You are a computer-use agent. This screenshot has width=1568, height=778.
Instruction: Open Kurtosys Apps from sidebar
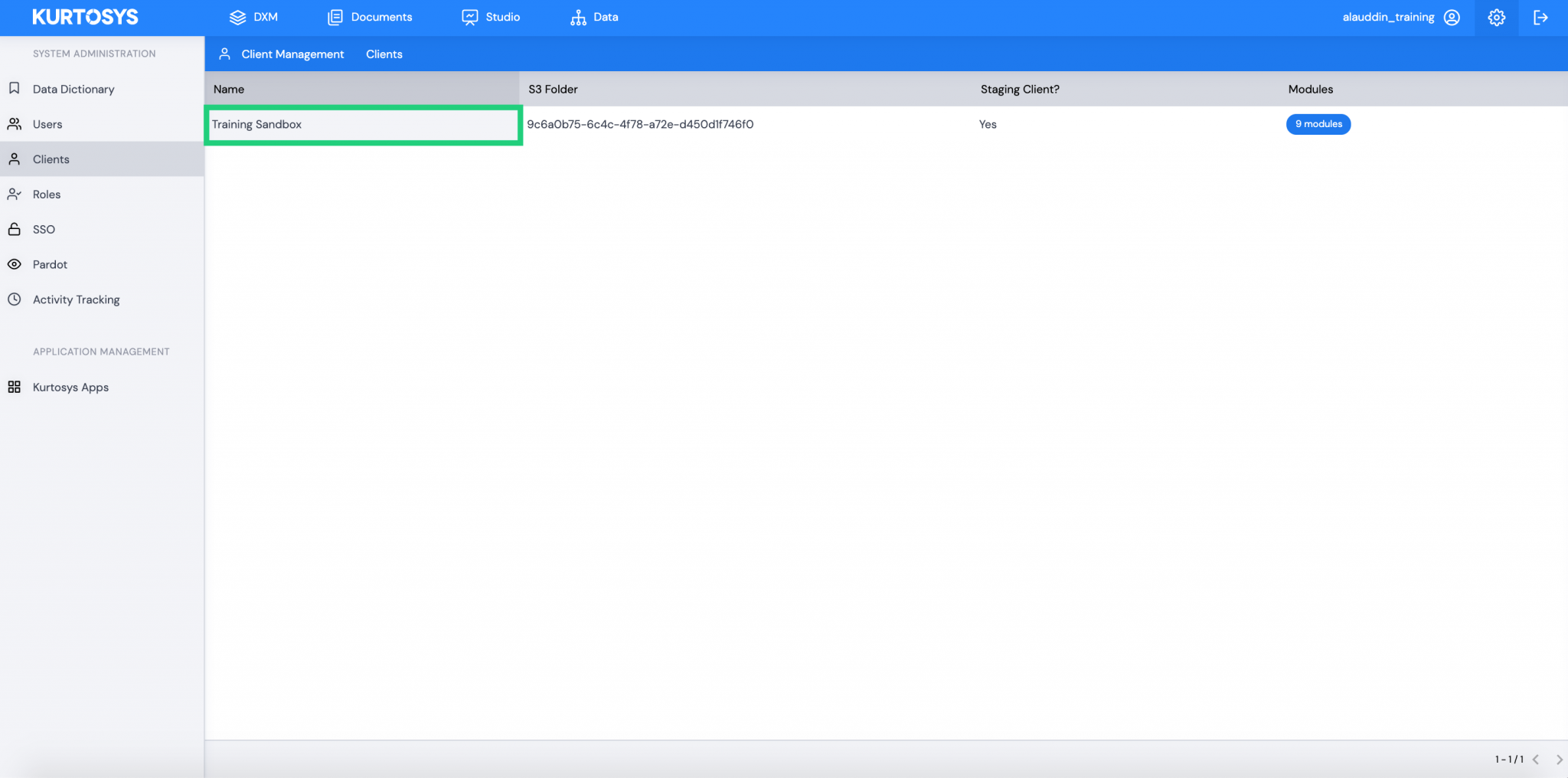(x=70, y=387)
